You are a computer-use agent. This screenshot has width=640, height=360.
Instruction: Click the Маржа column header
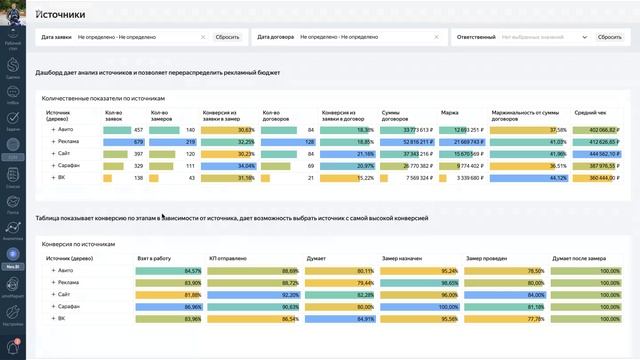tap(449, 113)
